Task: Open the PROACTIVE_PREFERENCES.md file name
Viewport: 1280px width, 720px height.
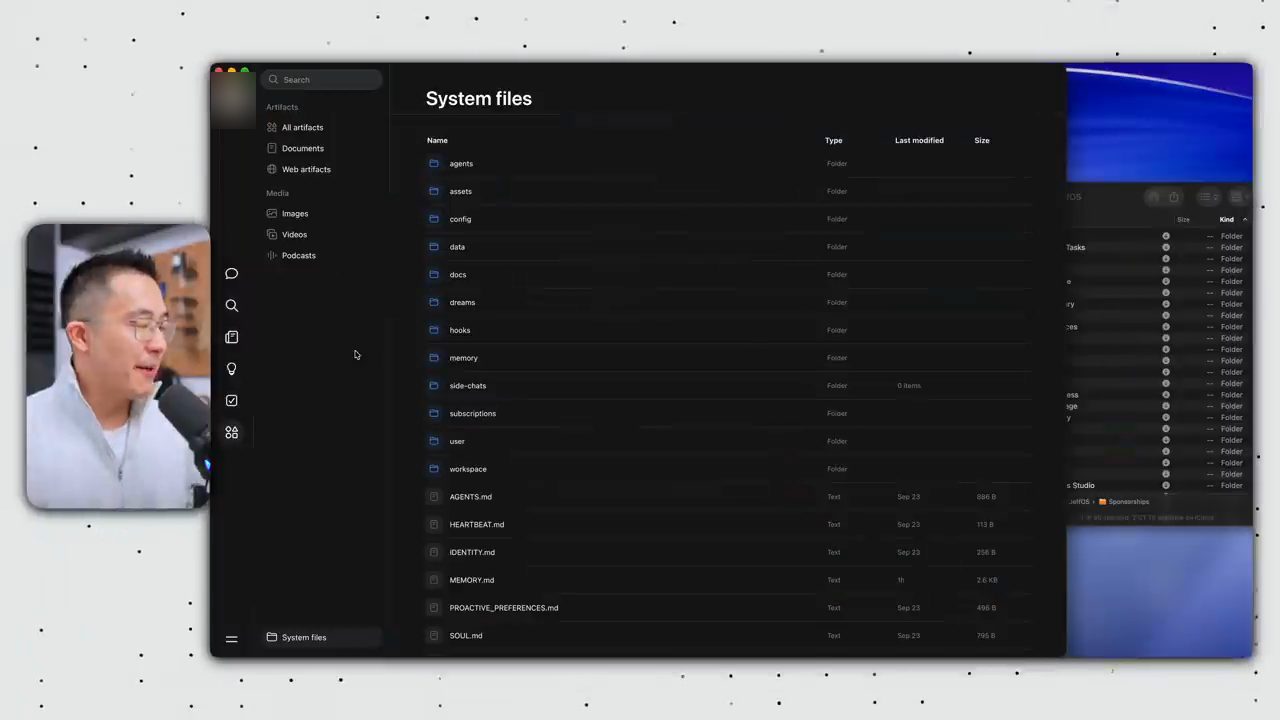Action: point(504,608)
